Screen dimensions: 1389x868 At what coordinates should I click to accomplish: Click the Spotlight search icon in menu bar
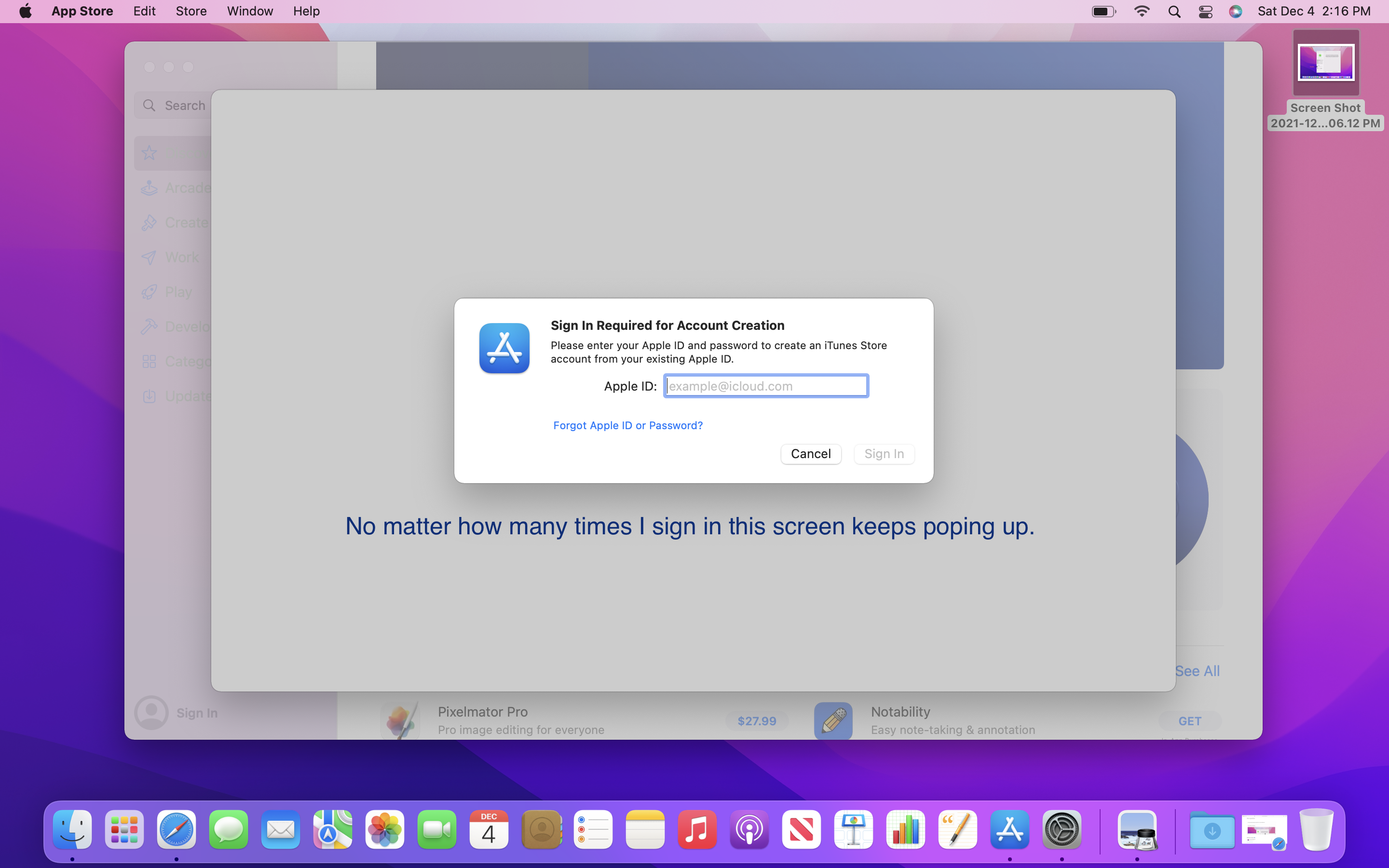tap(1174, 12)
